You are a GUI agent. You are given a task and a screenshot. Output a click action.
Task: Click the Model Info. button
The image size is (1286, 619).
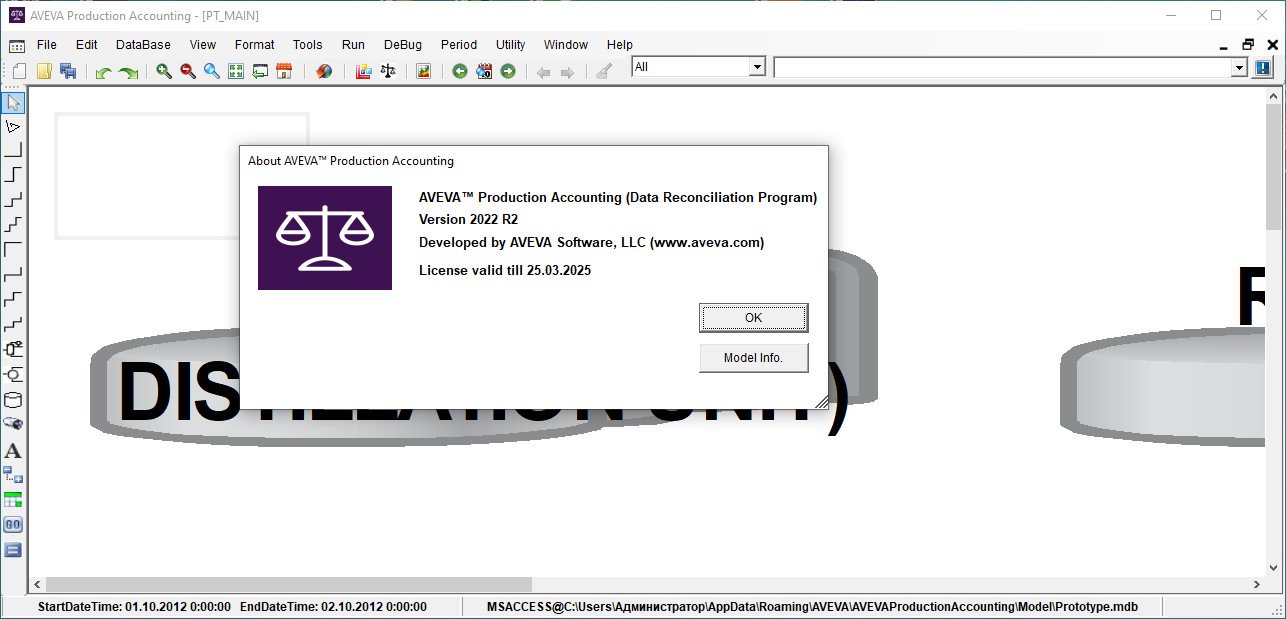pos(754,358)
